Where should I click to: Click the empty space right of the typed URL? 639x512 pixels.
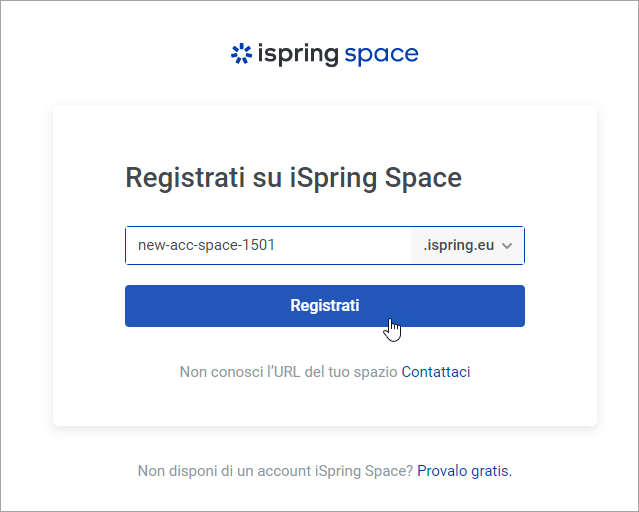coord(345,245)
